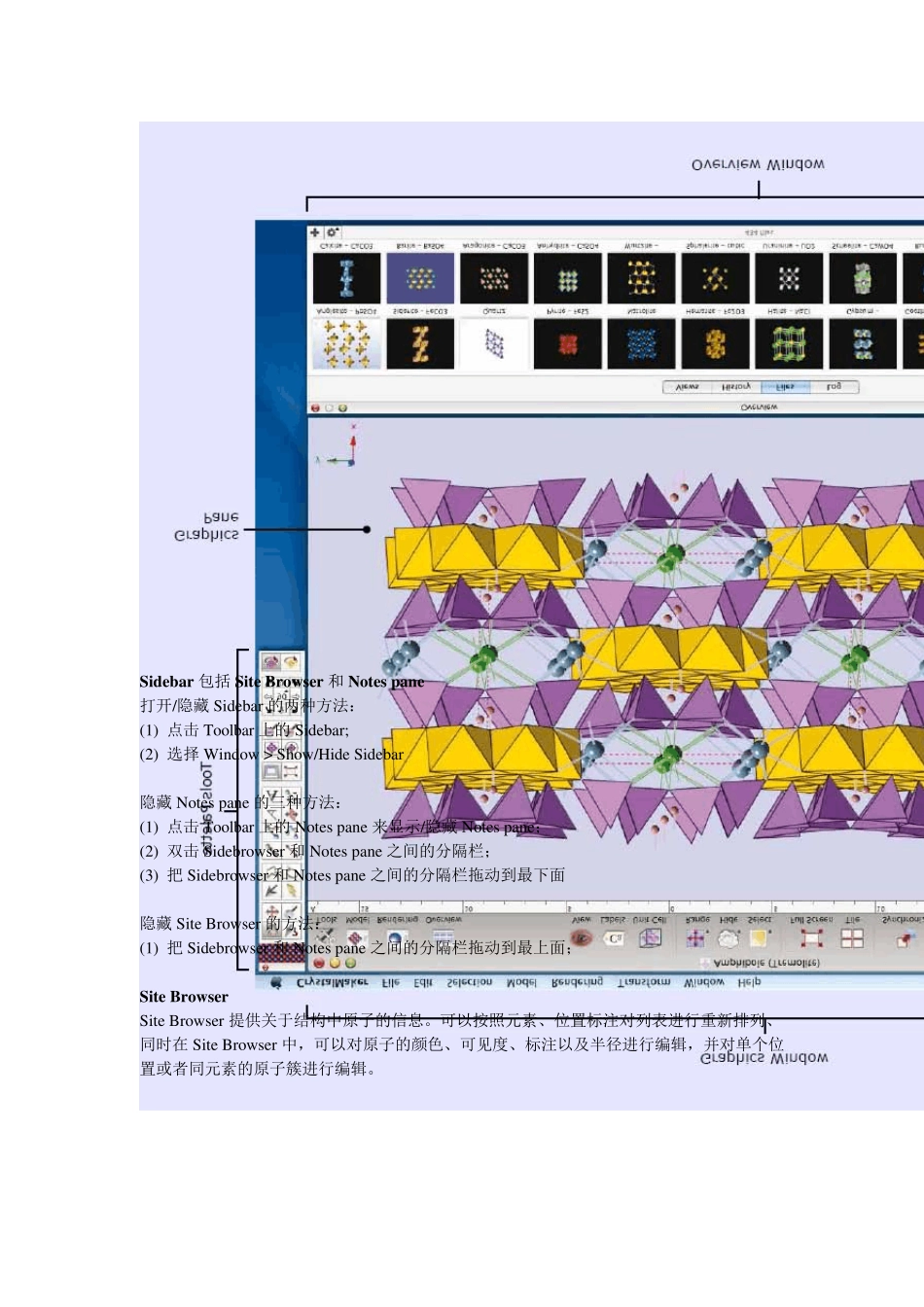Open the Apple menu
The image size is (924, 1307).
(x=276, y=982)
